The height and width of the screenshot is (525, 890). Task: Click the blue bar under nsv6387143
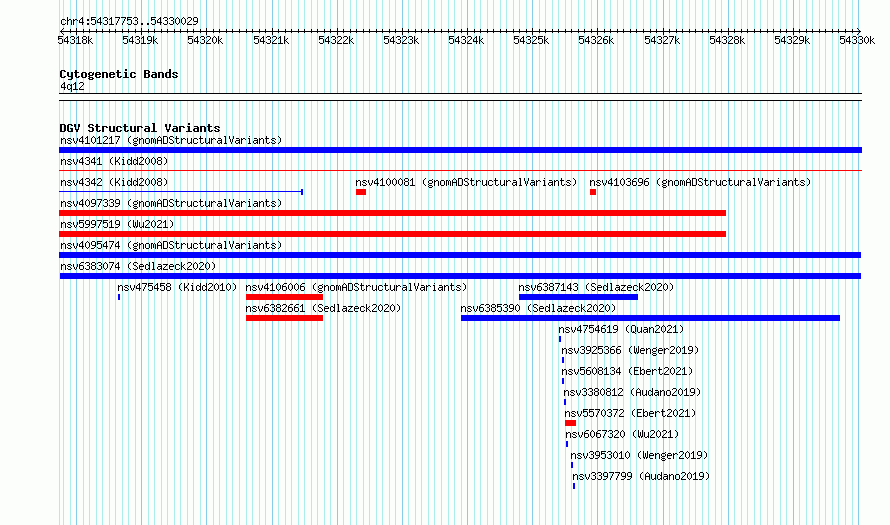pyautogui.click(x=578, y=297)
